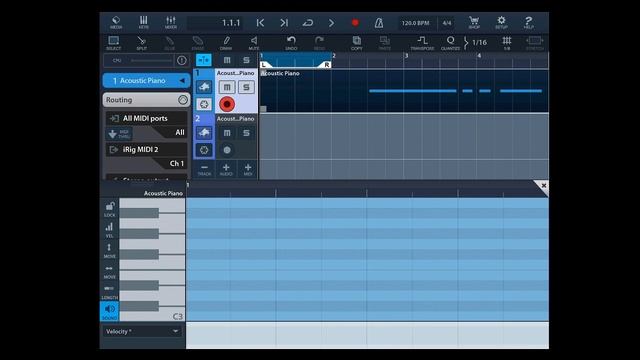Solo track 1 Acoustic Piano
640x360 pixels.
coord(246,87)
